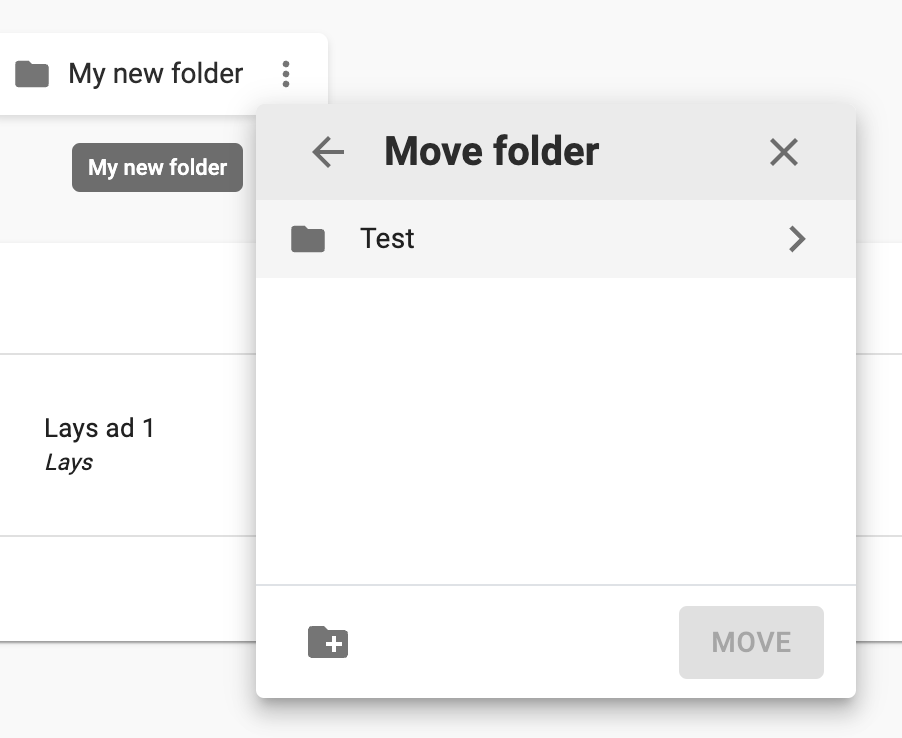Create a new folder via the plus-folder icon
Viewport: 902px width, 738px height.
[x=328, y=642]
